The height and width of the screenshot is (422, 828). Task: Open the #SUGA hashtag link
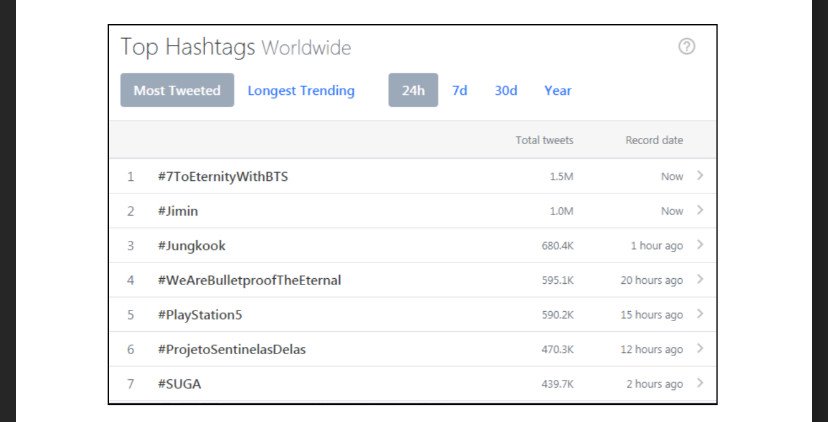point(179,384)
